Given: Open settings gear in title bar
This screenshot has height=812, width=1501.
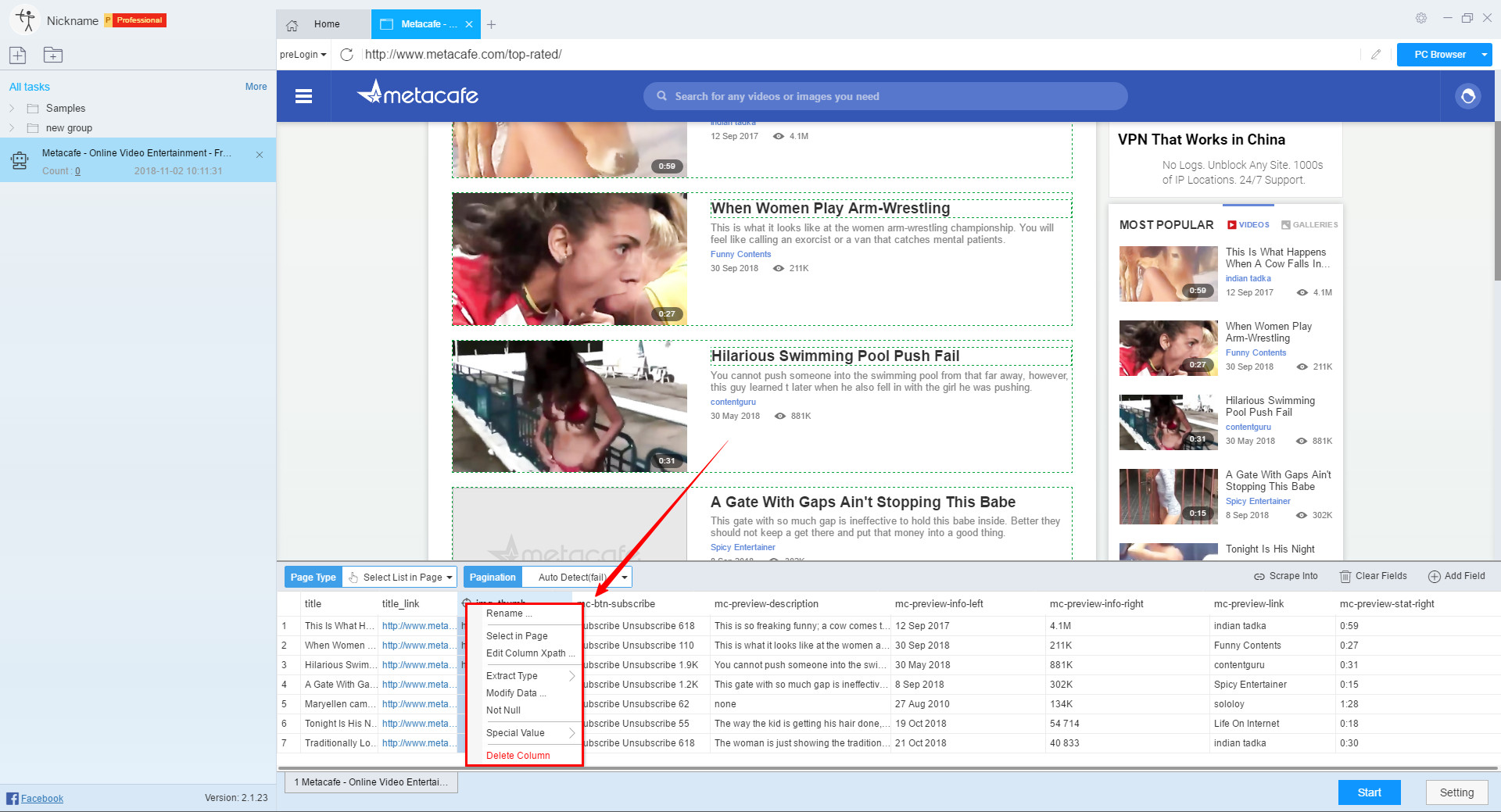Looking at the screenshot, I should point(1421,18).
